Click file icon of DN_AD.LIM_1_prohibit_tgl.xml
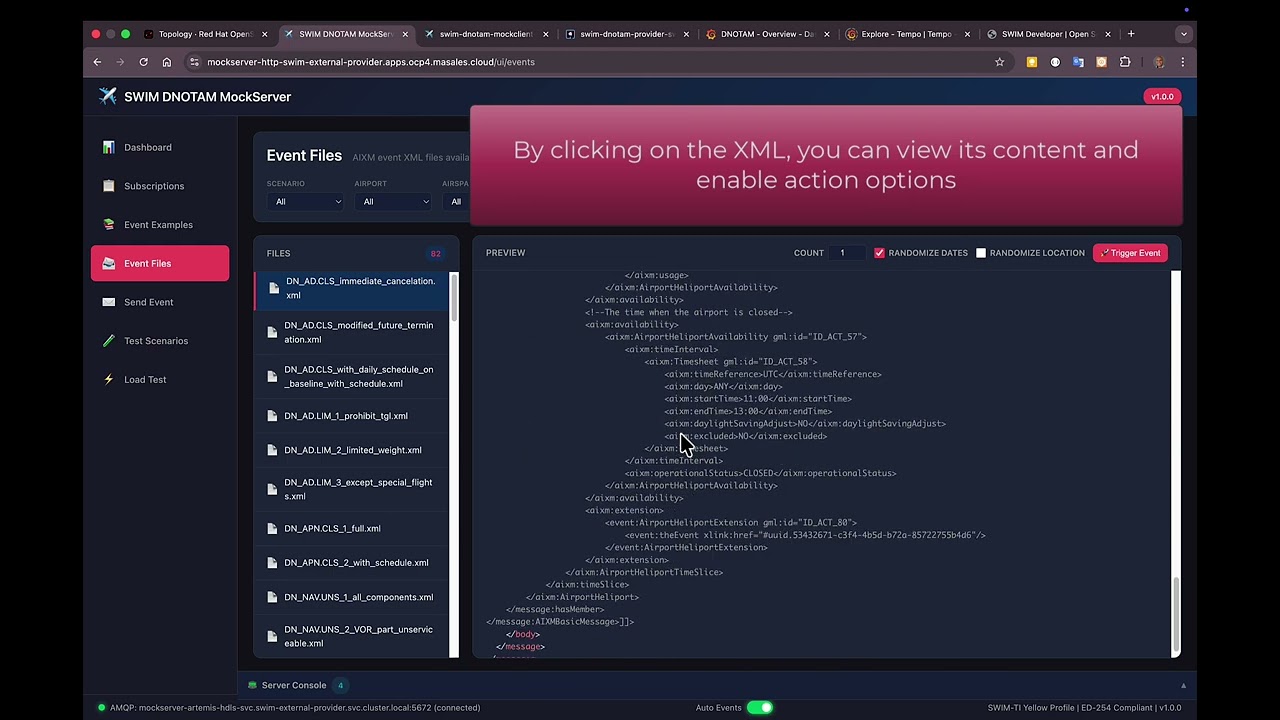 coord(272,416)
